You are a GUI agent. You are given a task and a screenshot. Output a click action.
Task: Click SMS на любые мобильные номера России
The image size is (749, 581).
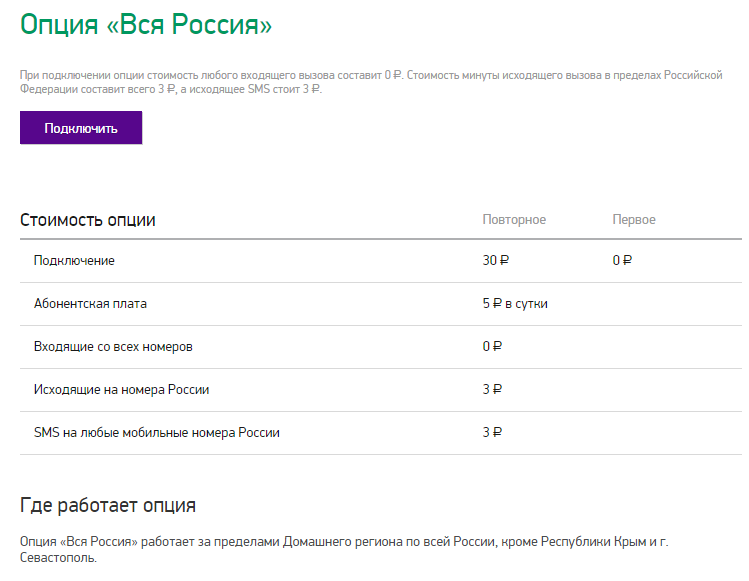point(157,432)
